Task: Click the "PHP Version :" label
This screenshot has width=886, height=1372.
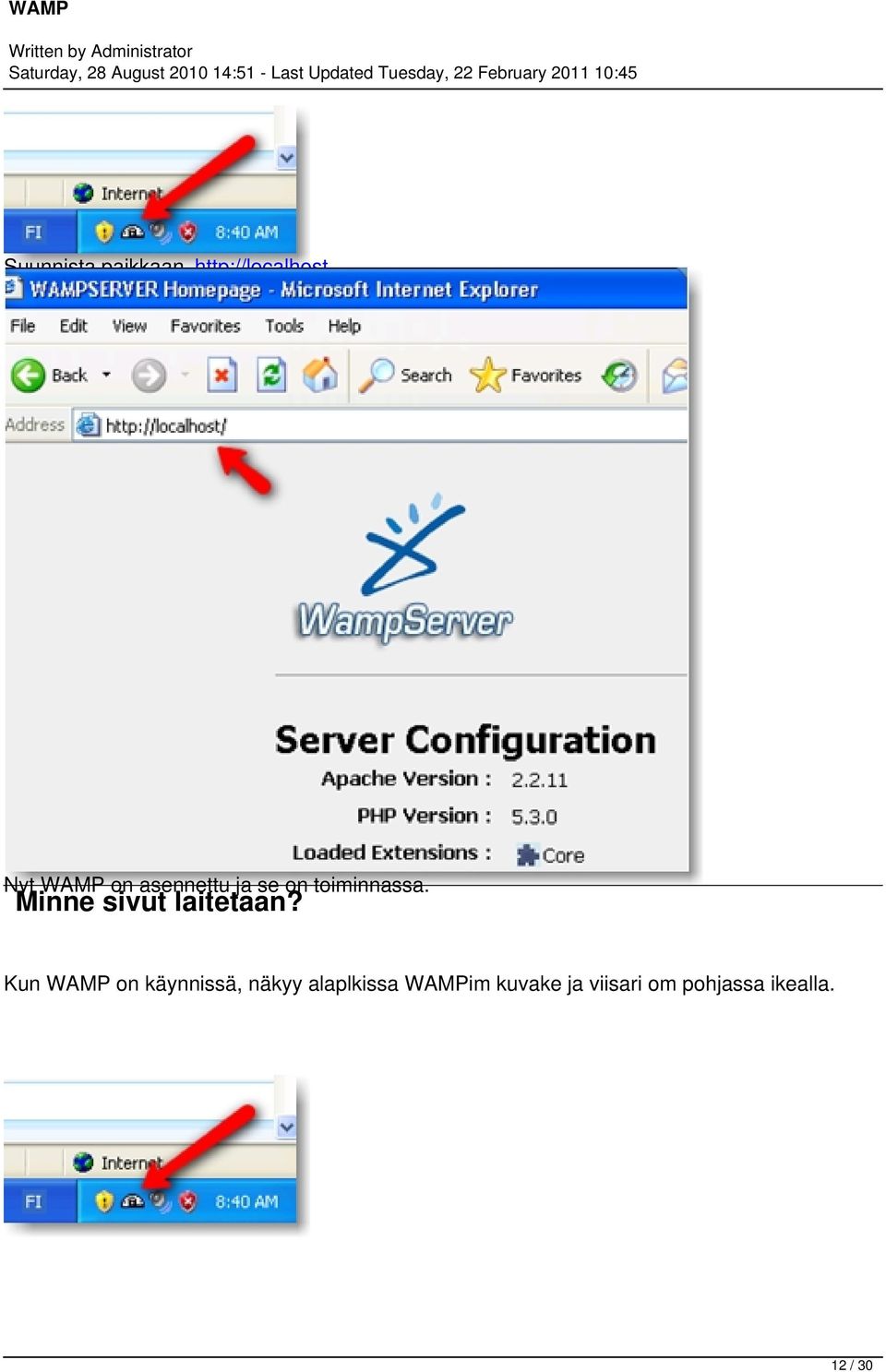Action: tap(425, 816)
